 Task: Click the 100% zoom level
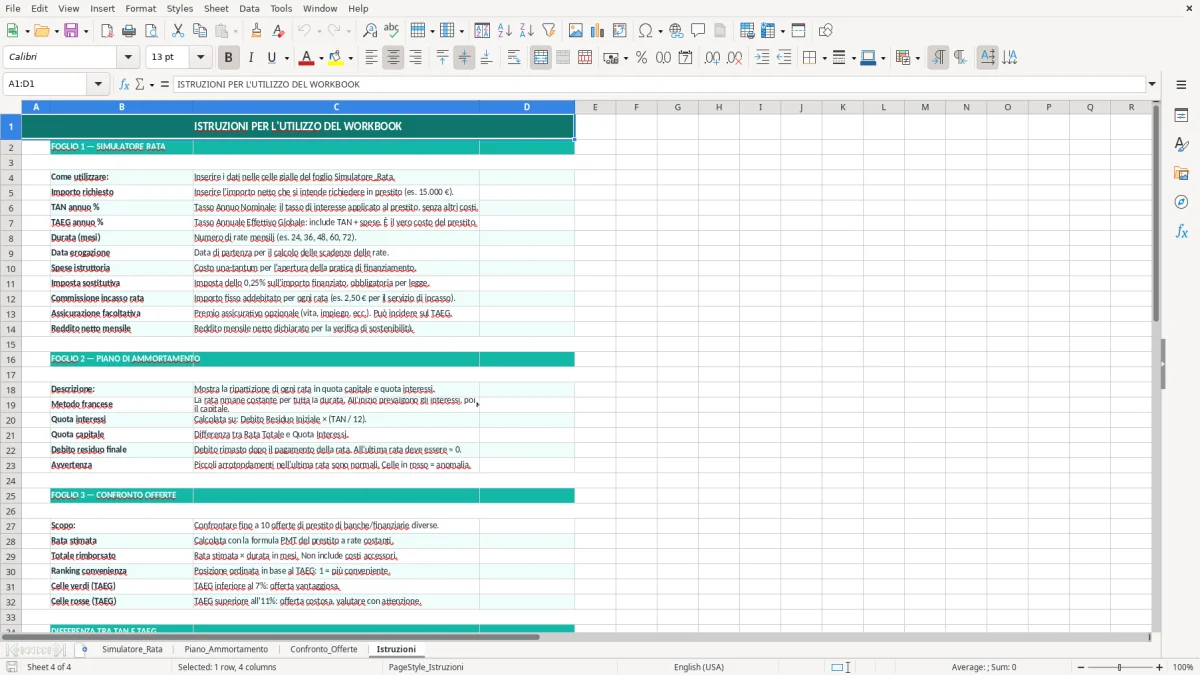(x=1182, y=667)
